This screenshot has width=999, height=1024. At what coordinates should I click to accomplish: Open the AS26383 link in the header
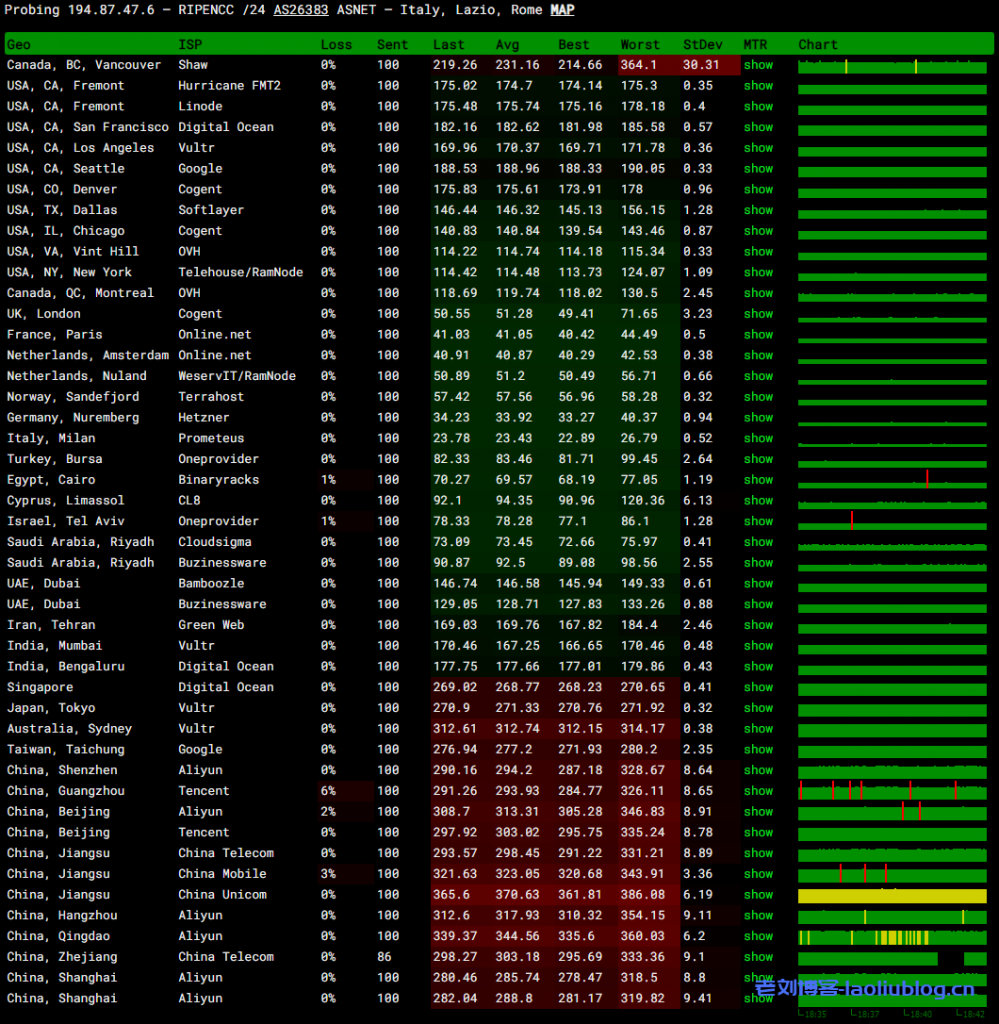pyautogui.click(x=301, y=10)
